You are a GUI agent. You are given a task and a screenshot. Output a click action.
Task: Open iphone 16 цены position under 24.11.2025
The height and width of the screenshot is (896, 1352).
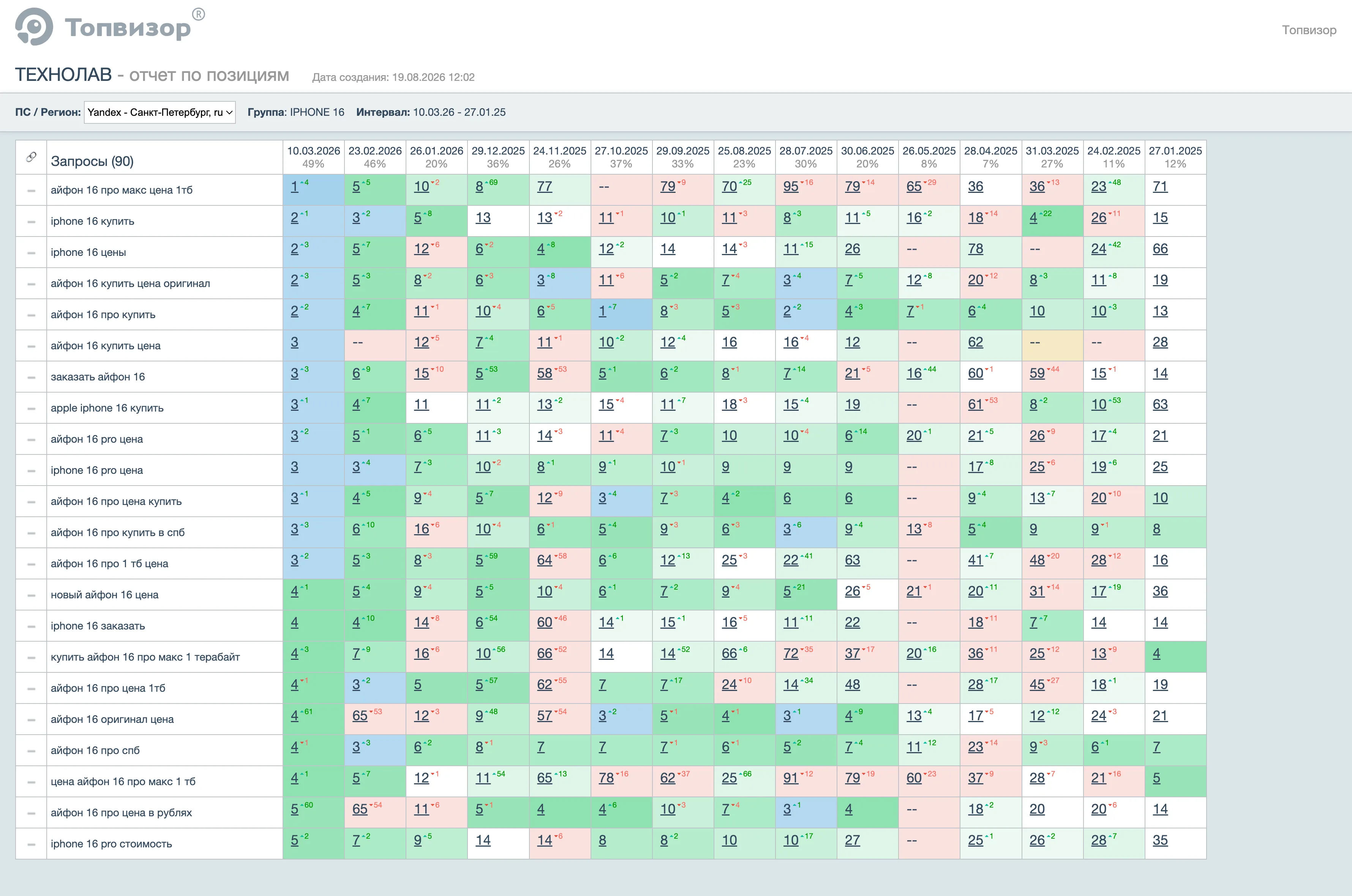tap(540, 249)
